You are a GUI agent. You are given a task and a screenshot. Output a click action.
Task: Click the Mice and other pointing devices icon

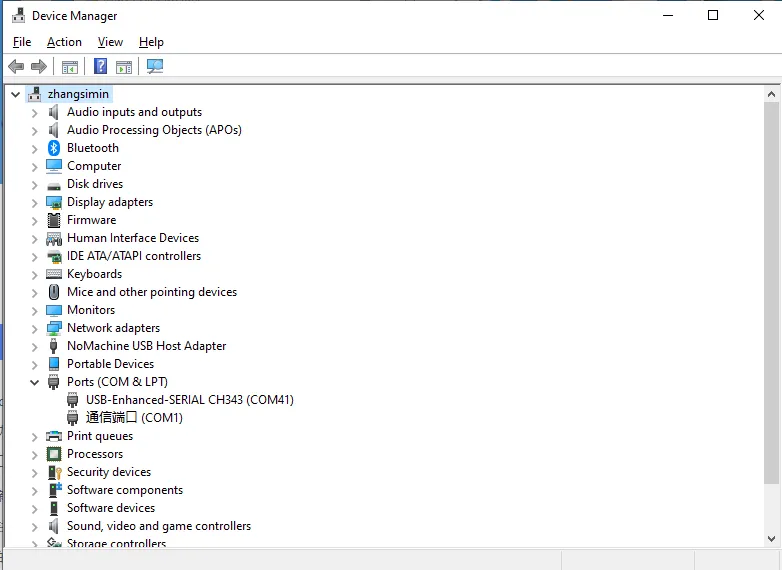click(x=54, y=292)
